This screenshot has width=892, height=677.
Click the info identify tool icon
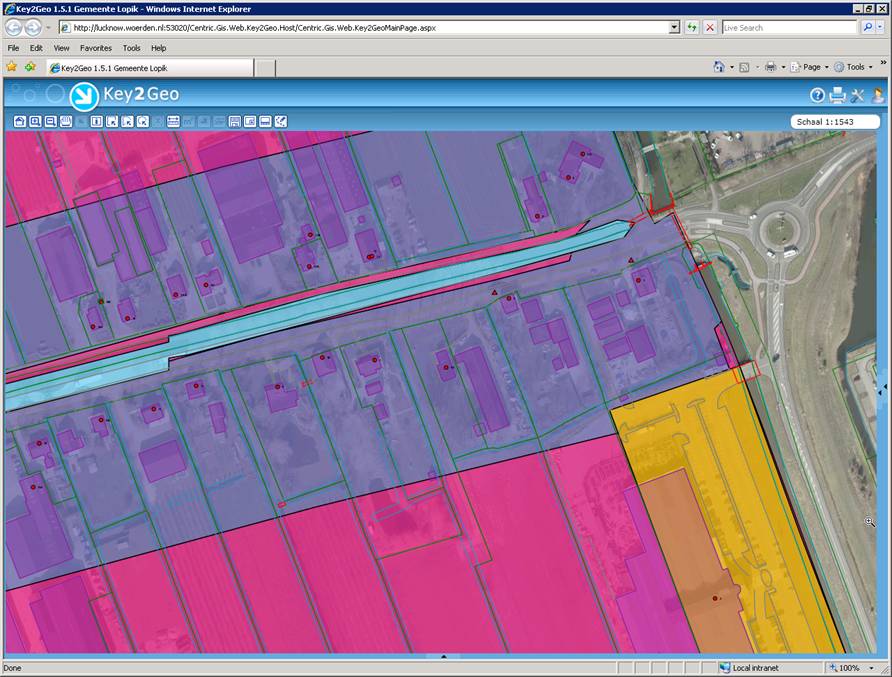97,121
